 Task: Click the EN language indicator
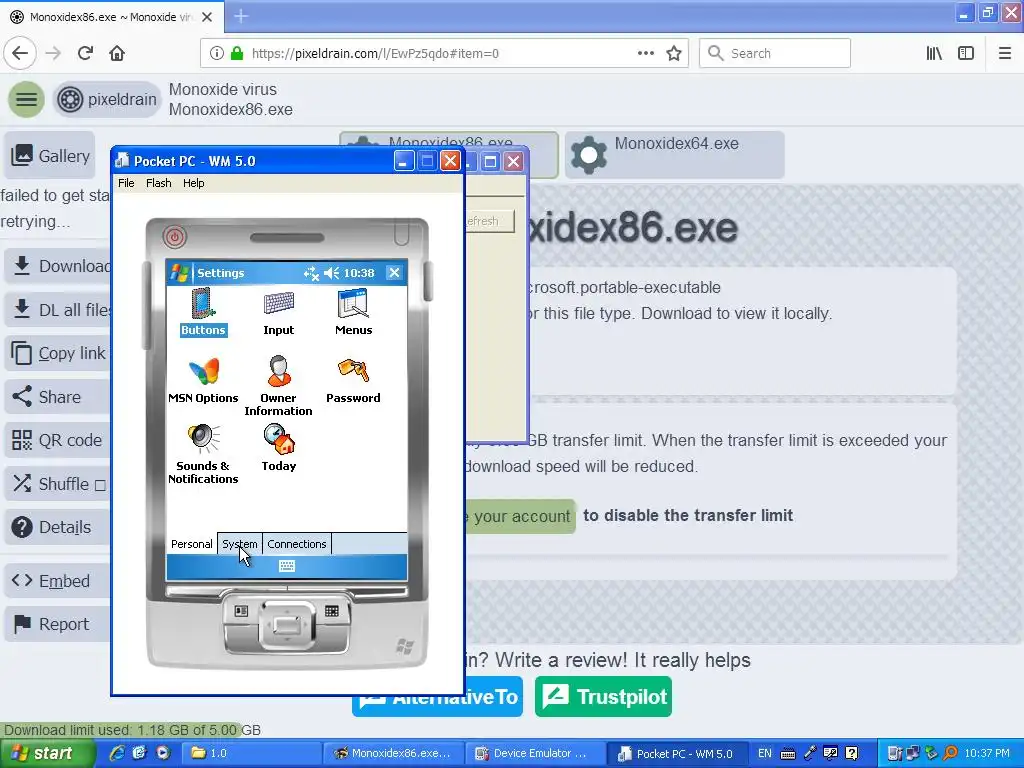click(765, 754)
